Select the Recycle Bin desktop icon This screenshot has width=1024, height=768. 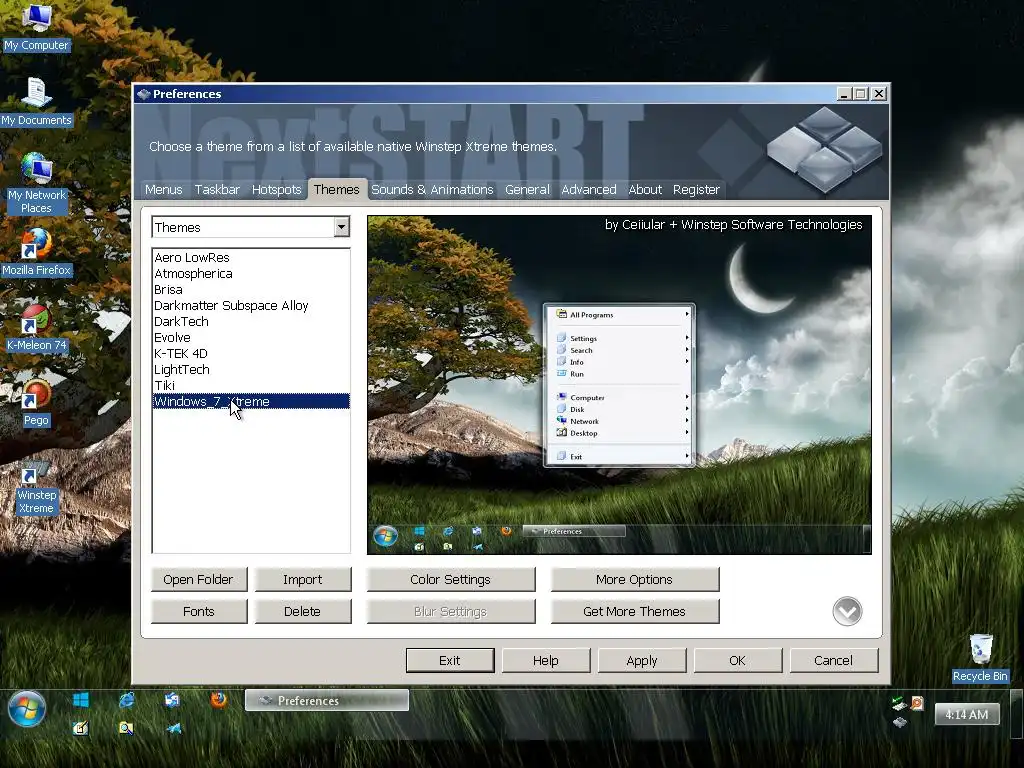pos(980,658)
